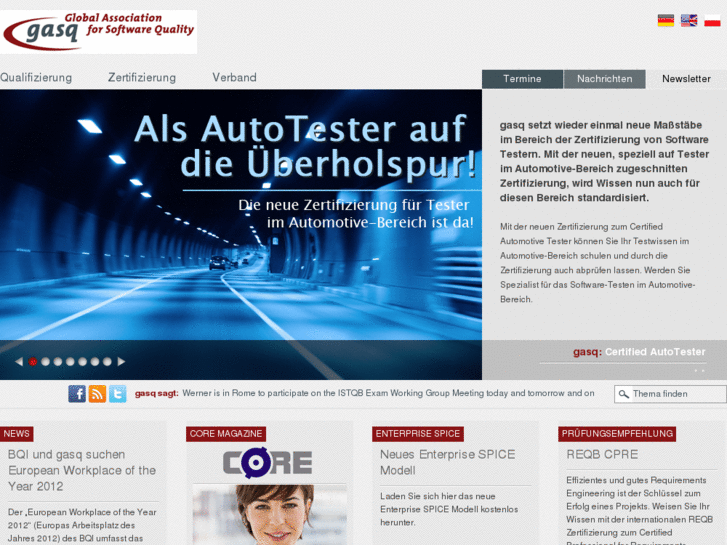This screenshot has width=727, height=545.
Task: Click the PRÜFUNGSEMPFEHLUNG section label
Action: (x=617, y=434)
